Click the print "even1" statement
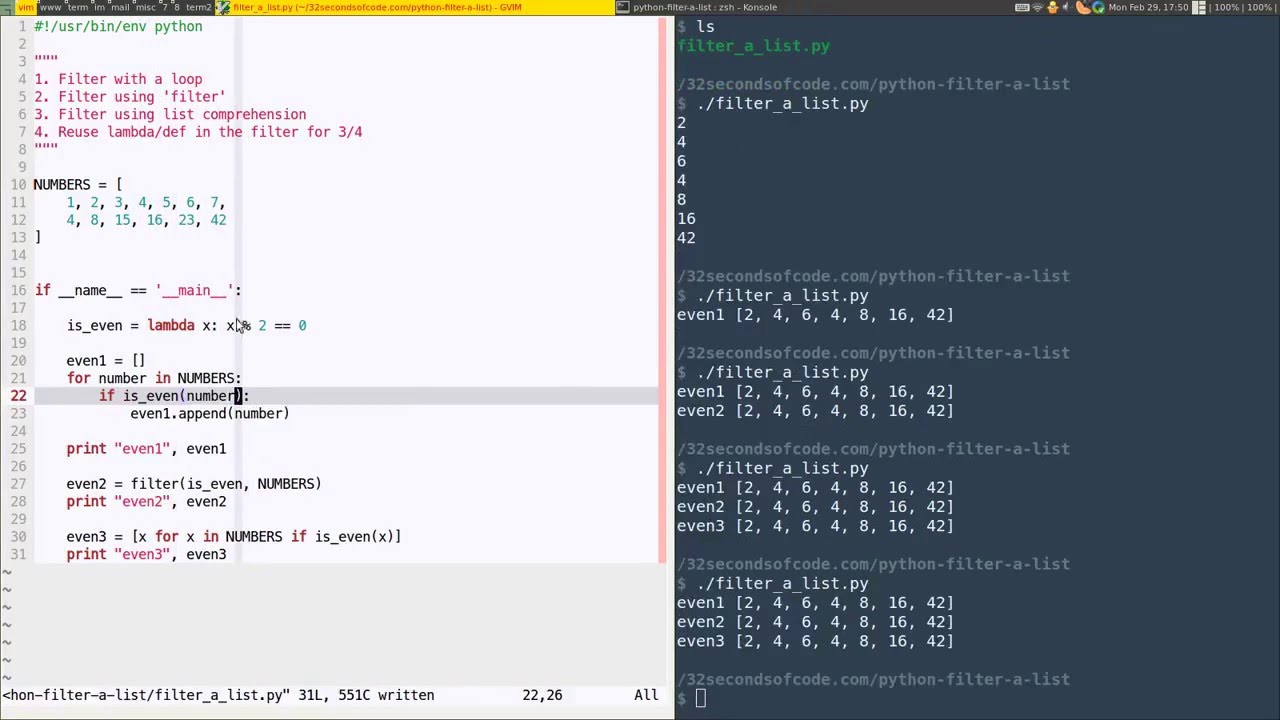 coord(146,449)
